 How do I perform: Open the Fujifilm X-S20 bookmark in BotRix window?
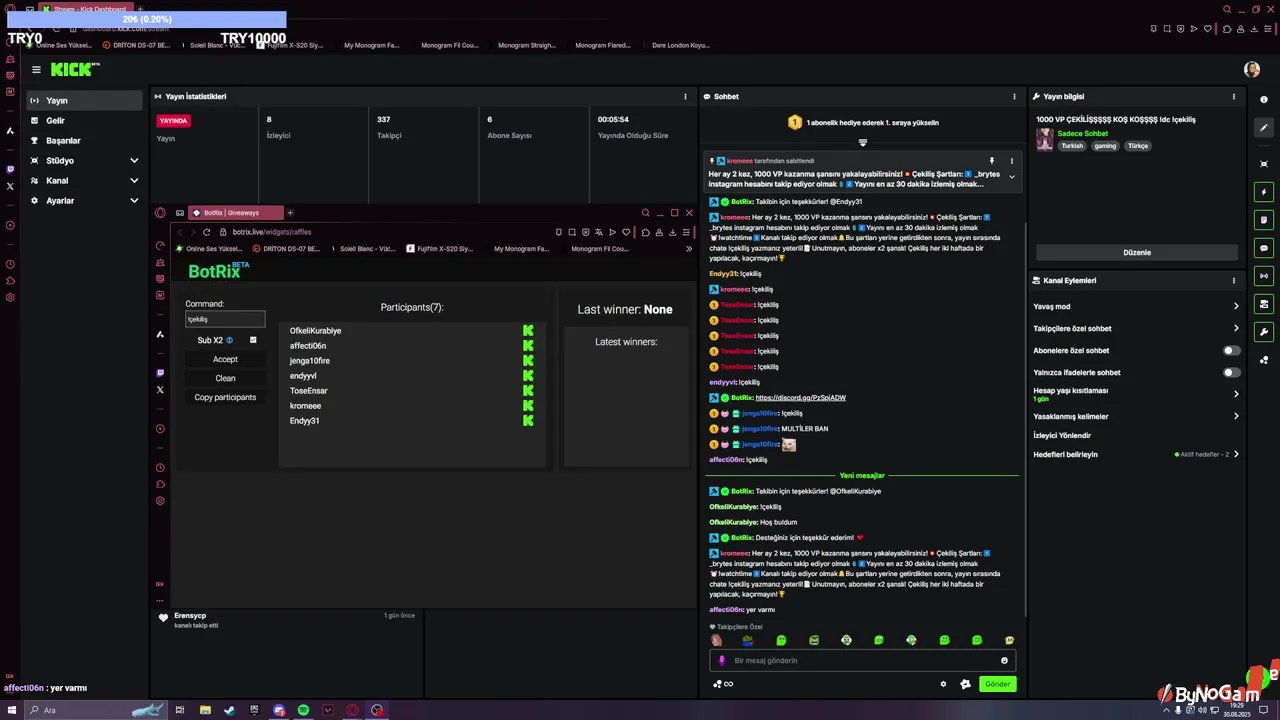(x=441, y=249)
